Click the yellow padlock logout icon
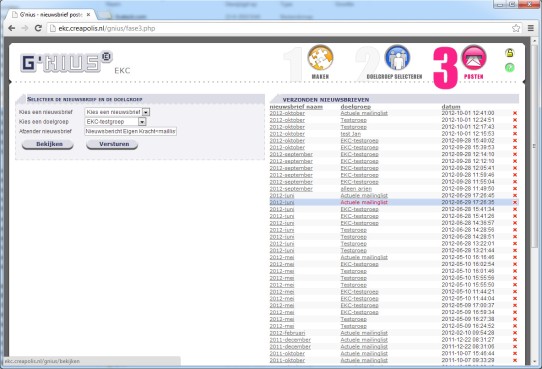Screen dimensions: 542x369 pyautogui.click(x=510, y=53)
